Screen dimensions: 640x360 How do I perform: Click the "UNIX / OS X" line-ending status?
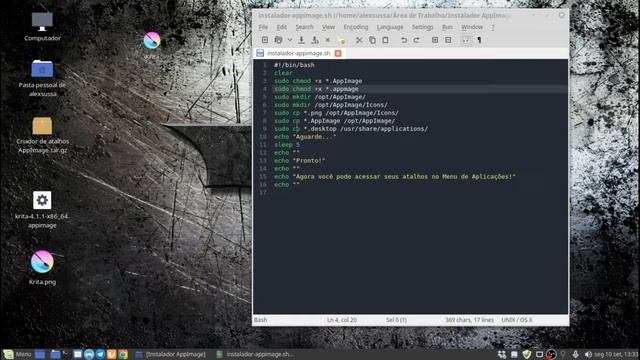pos(517,320)
